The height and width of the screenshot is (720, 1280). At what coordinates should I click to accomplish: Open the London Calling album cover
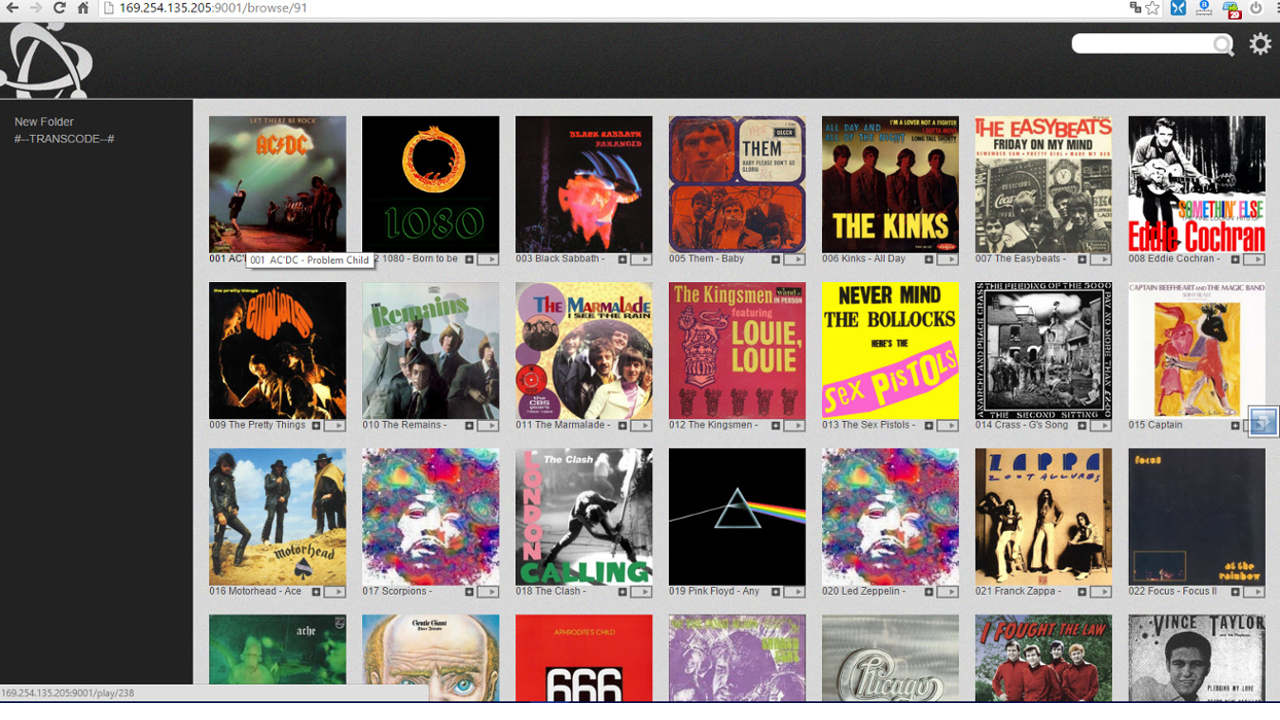tap(584, 516)
